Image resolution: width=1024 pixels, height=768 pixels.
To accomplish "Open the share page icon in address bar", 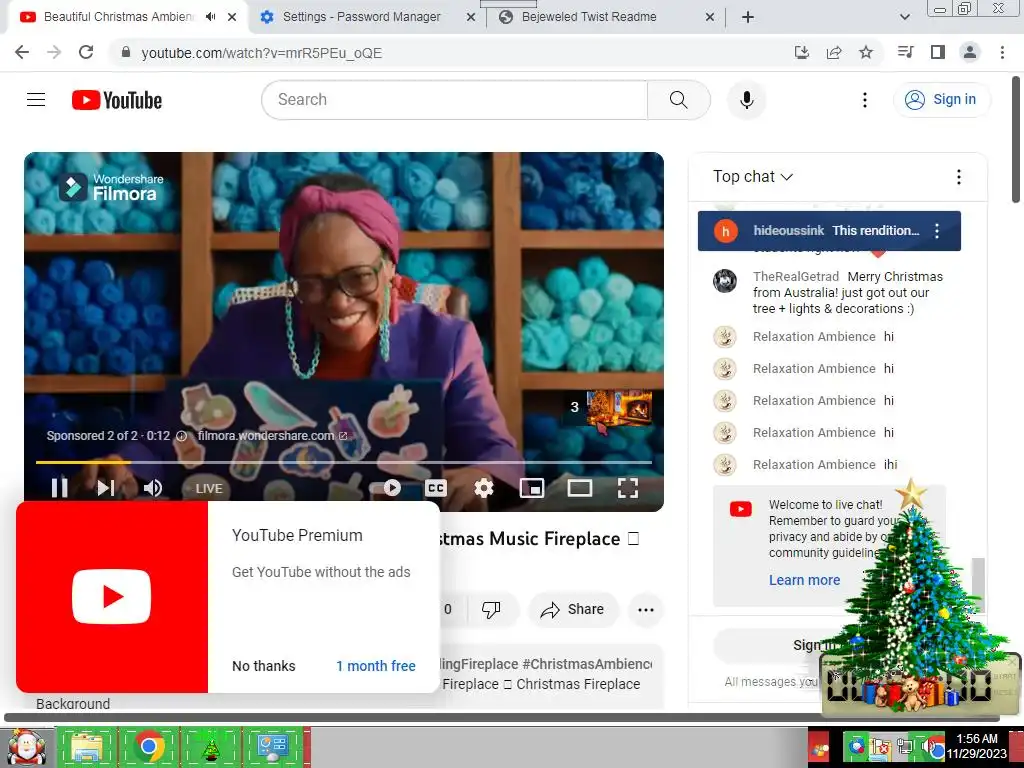I will tap(834, 52).
